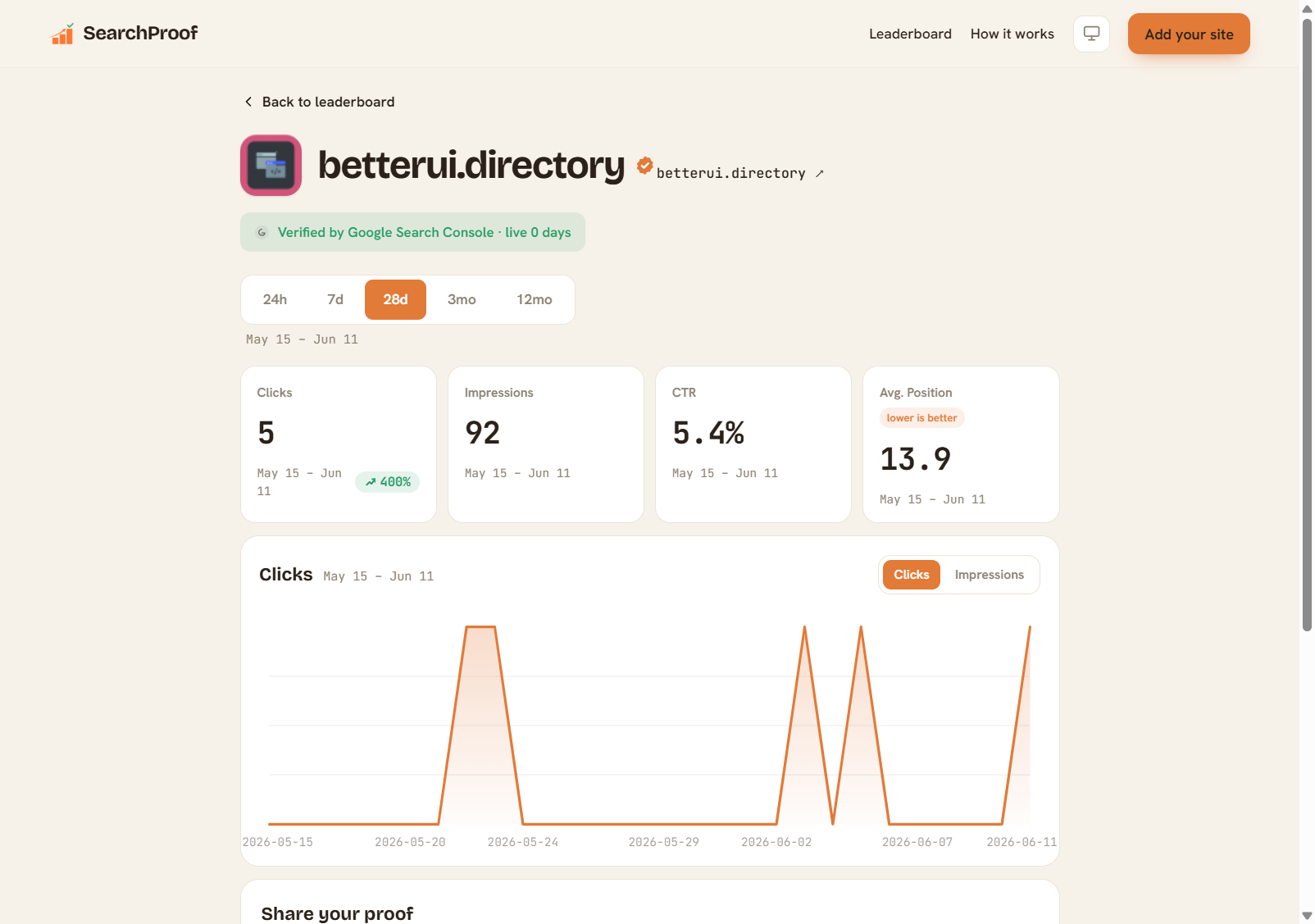Switch chart to Impressions toggle

click(x=989, y=575)
